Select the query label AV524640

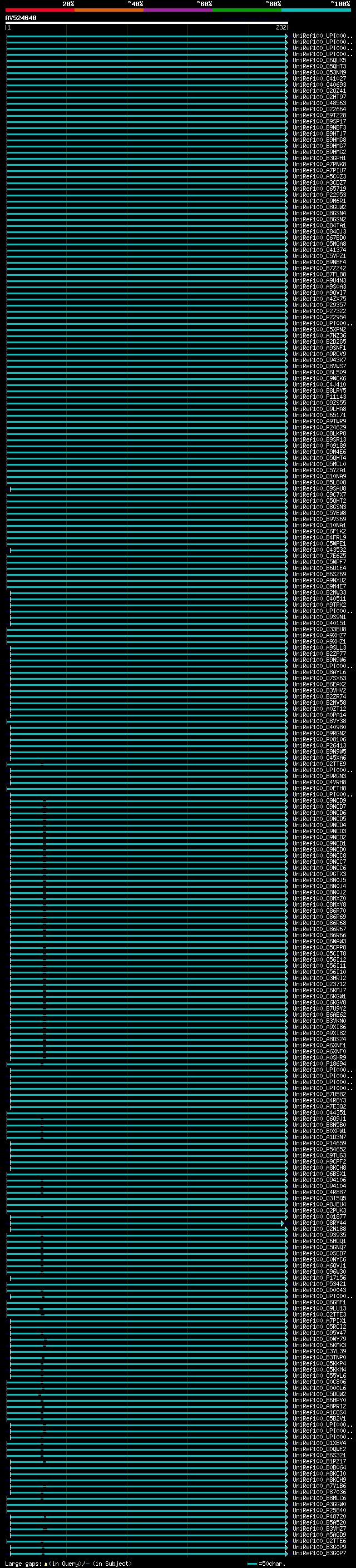(x=21, y=18)
